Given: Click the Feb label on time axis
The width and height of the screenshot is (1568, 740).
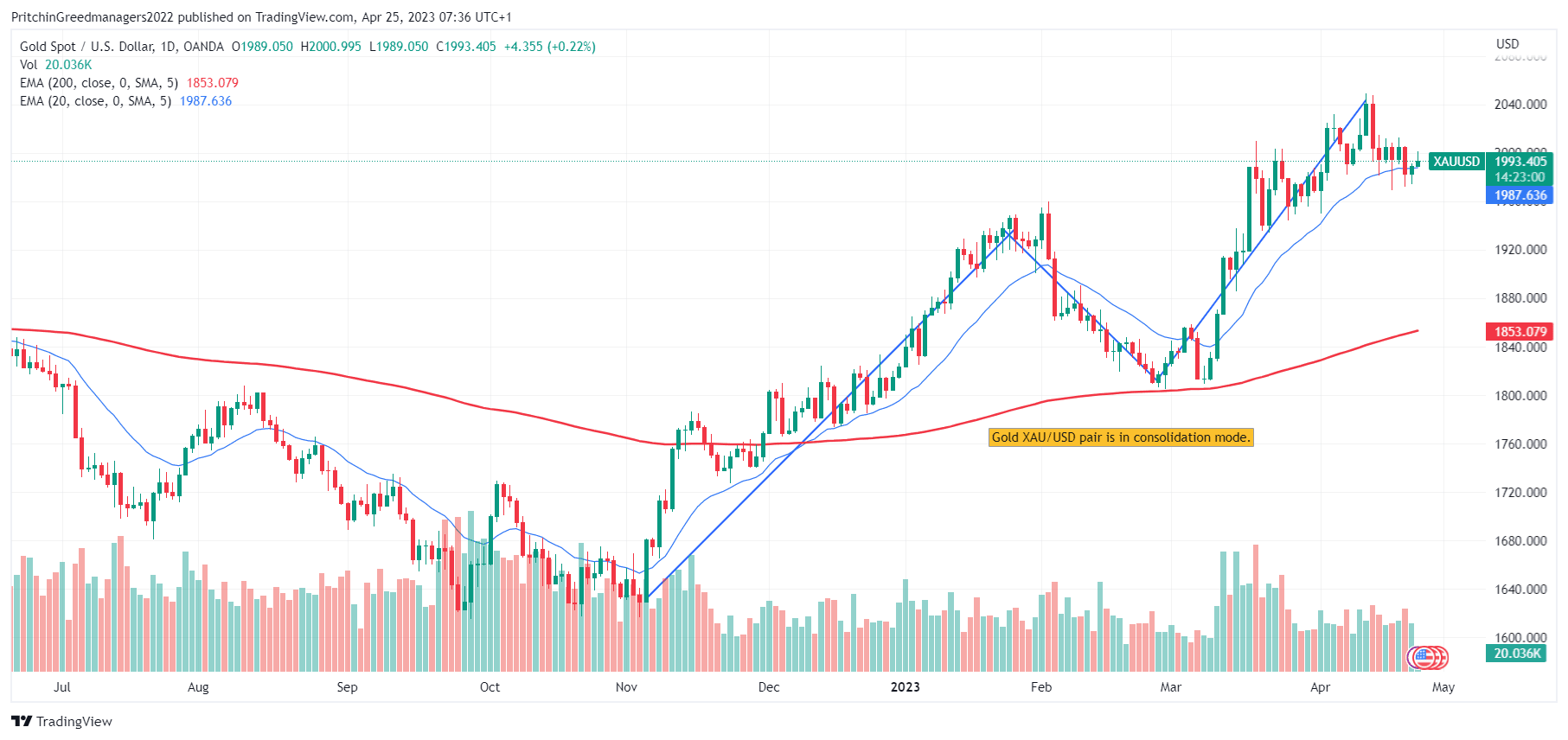Looking at the screenshot, I should click(x=1041, y=687).
